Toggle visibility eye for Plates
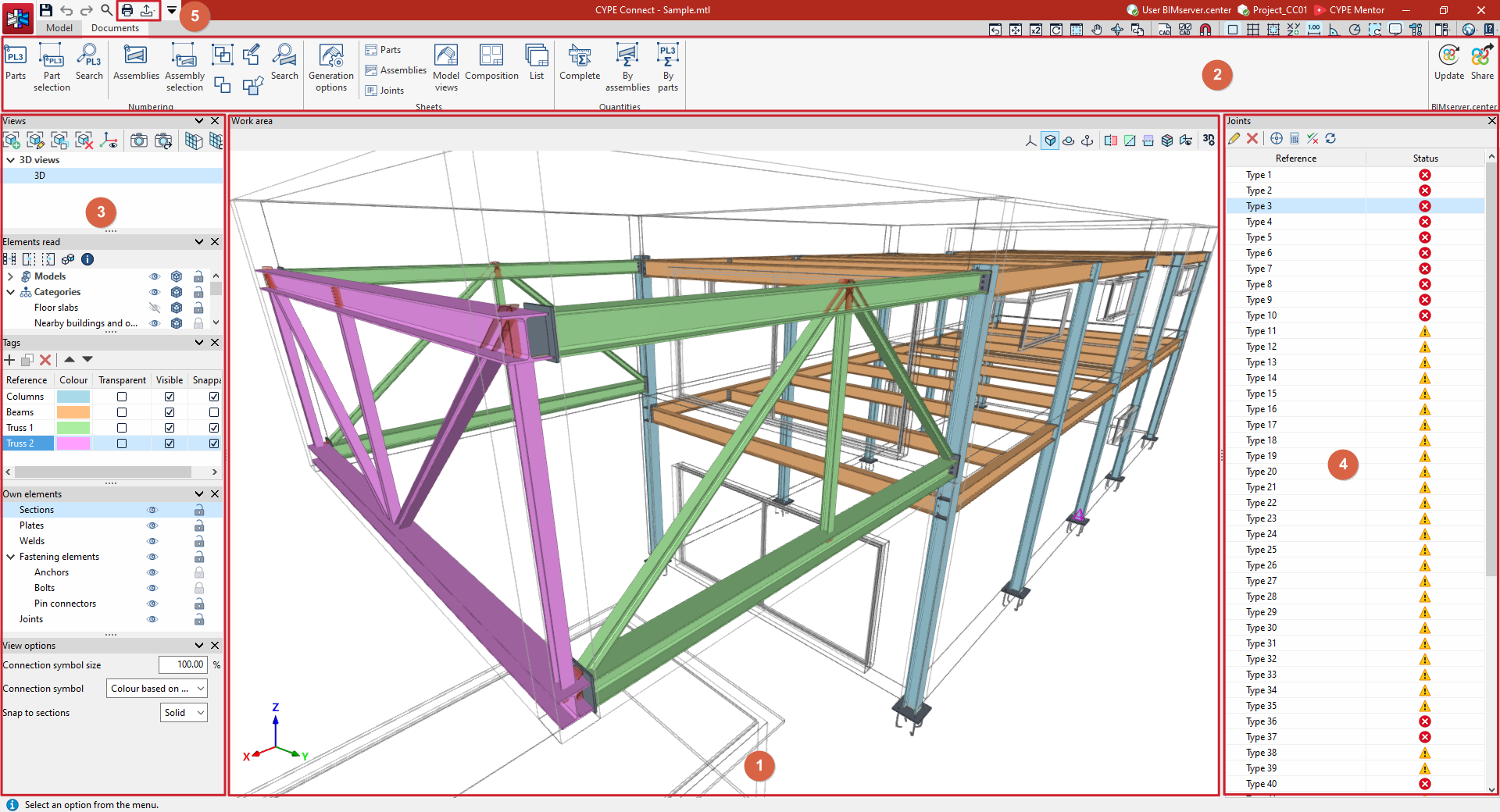1500x812 pixels. (x=152, y=525)
